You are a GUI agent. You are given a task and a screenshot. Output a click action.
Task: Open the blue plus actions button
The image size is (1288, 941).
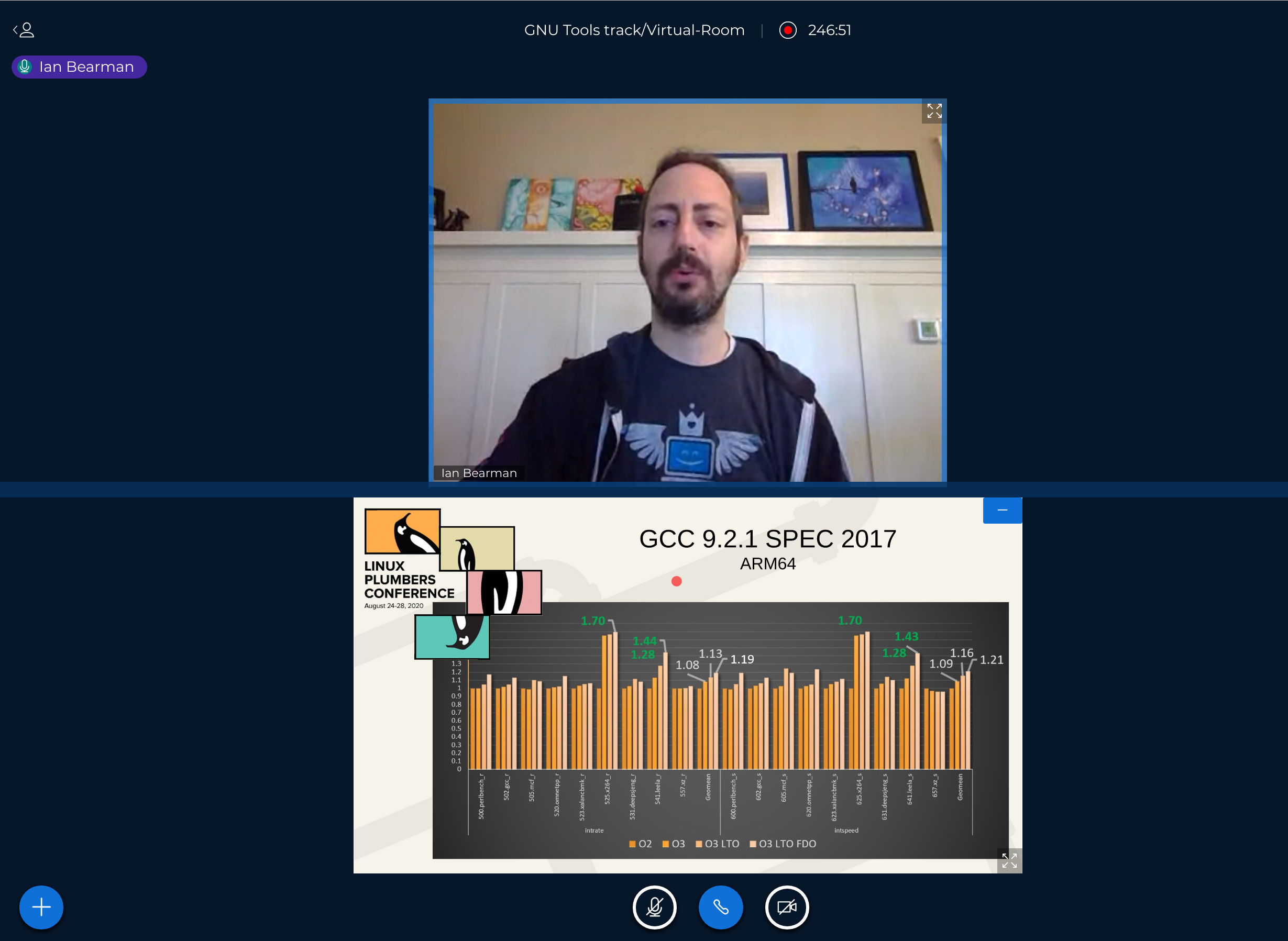pos(41,907)
